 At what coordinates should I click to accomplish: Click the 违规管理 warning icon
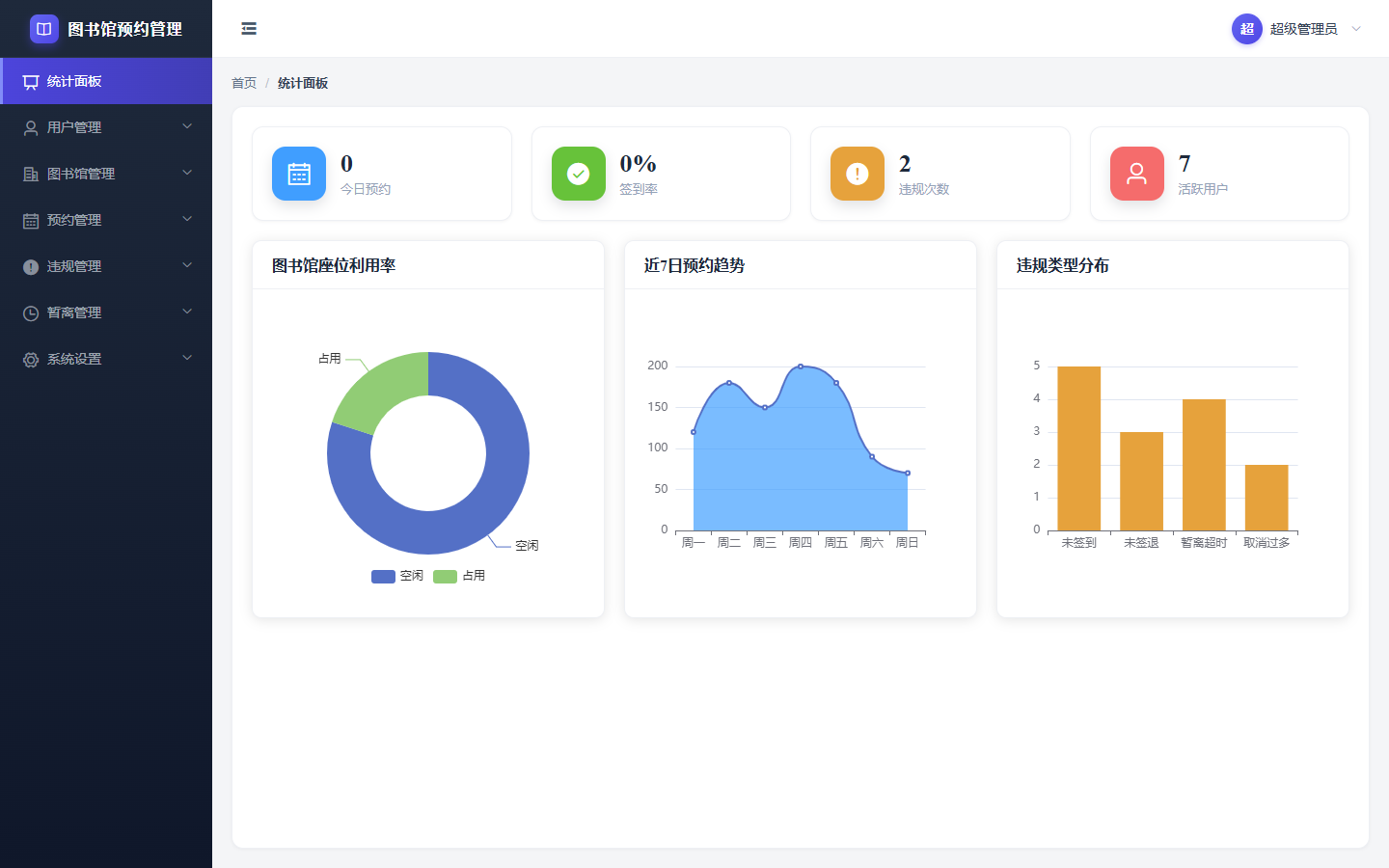31,267
